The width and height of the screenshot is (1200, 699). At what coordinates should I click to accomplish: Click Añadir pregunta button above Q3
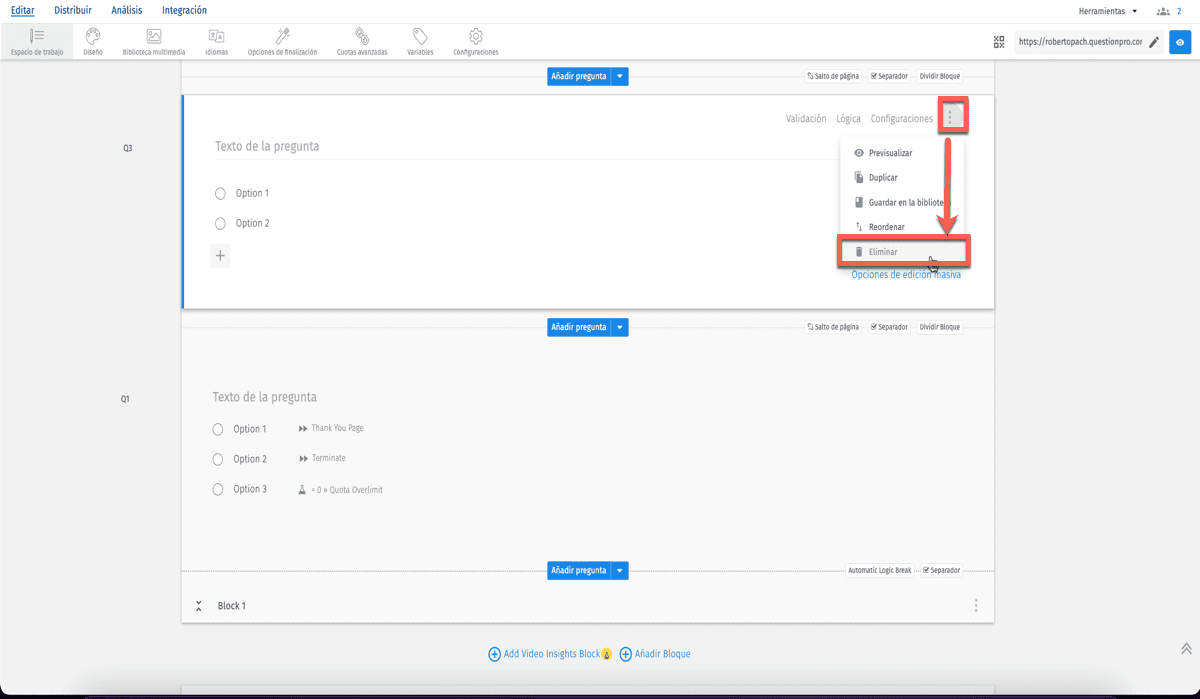click(579, 76)
